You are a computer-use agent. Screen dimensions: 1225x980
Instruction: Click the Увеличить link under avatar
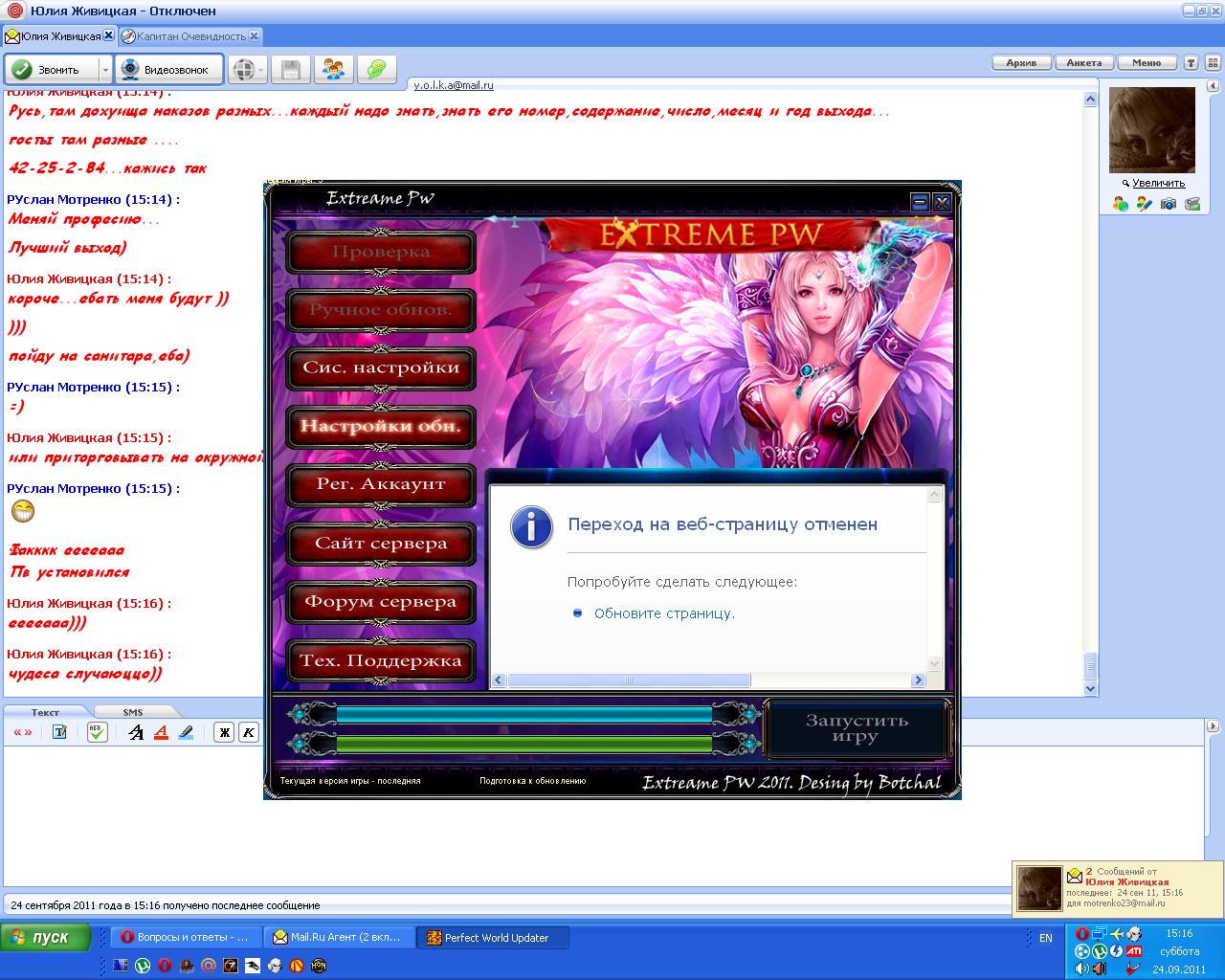coord(1158,183)
